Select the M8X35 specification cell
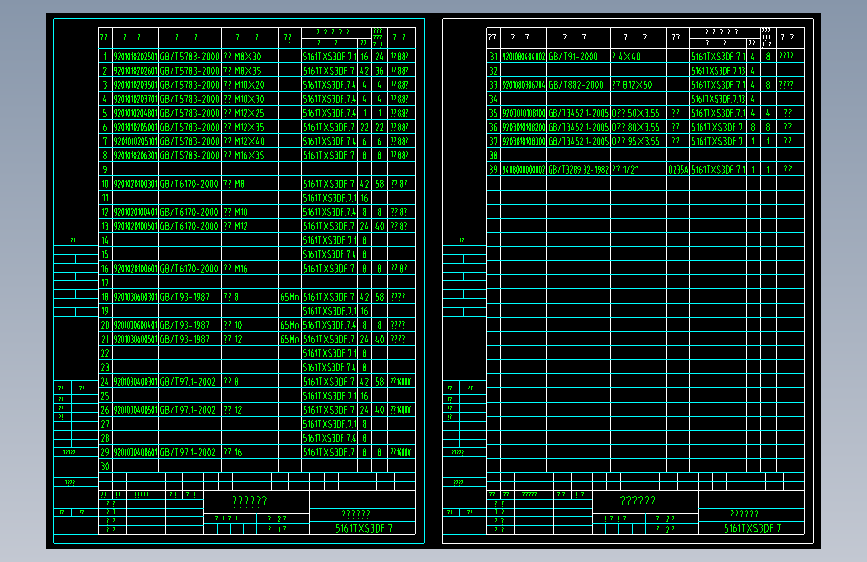The height and width of the screenshot is (562, 867). [250, 70]
